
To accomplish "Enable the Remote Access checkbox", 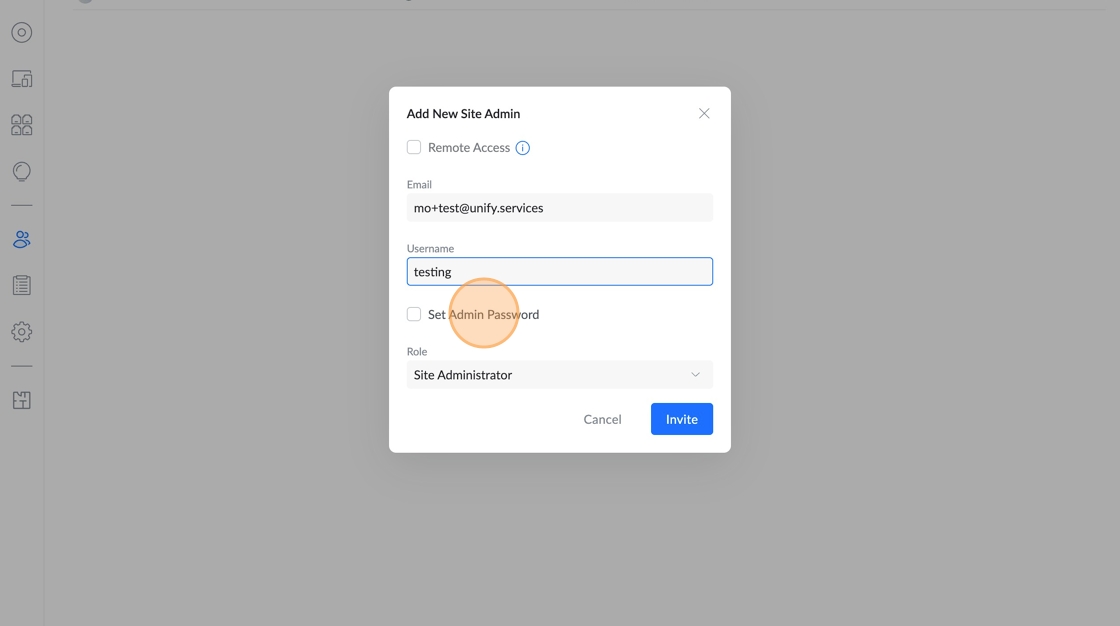I will pos(414,147).
